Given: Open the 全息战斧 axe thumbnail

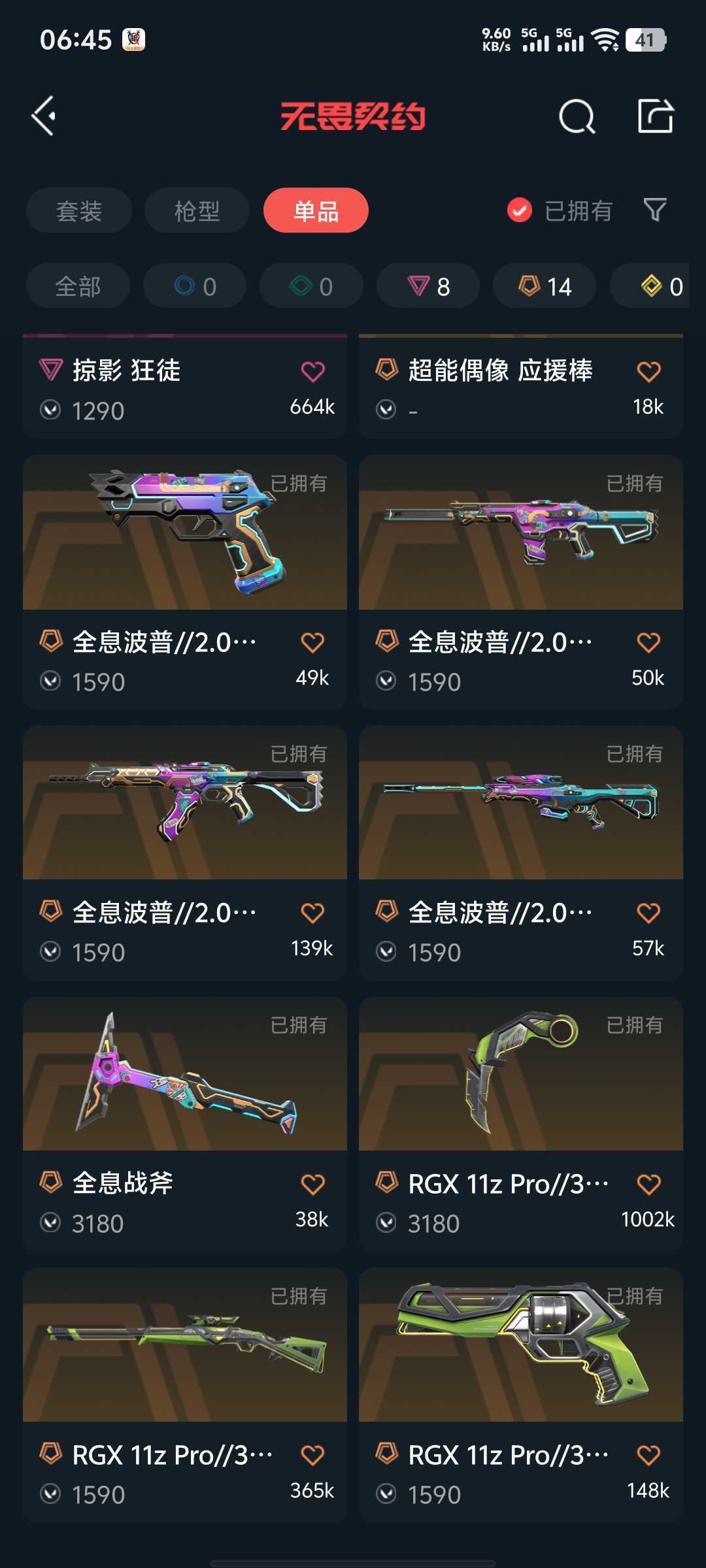Looking at the screenshot, I should (185, 1073).
